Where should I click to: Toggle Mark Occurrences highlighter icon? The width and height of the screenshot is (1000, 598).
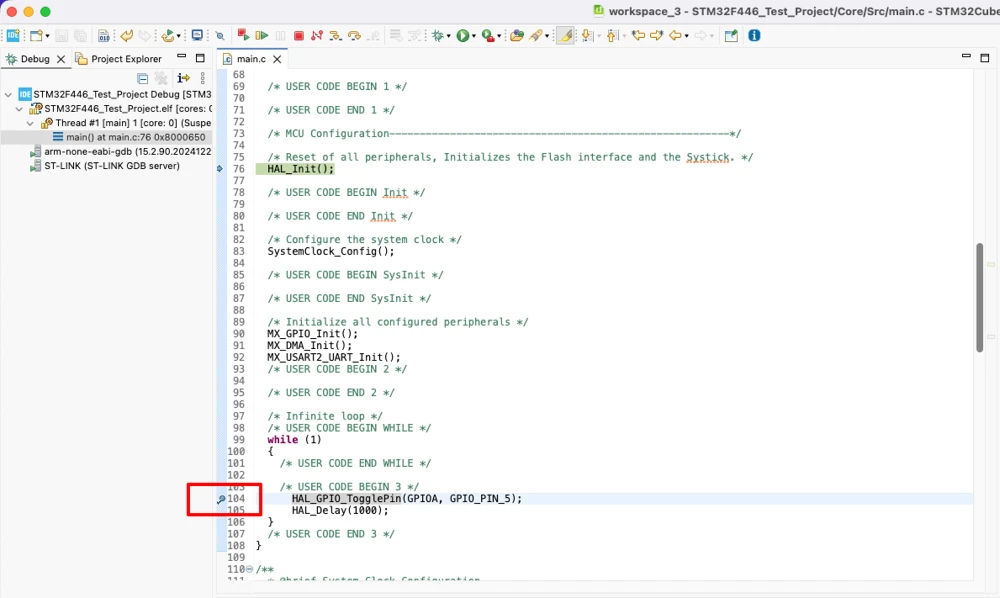(x=565, y=36)
